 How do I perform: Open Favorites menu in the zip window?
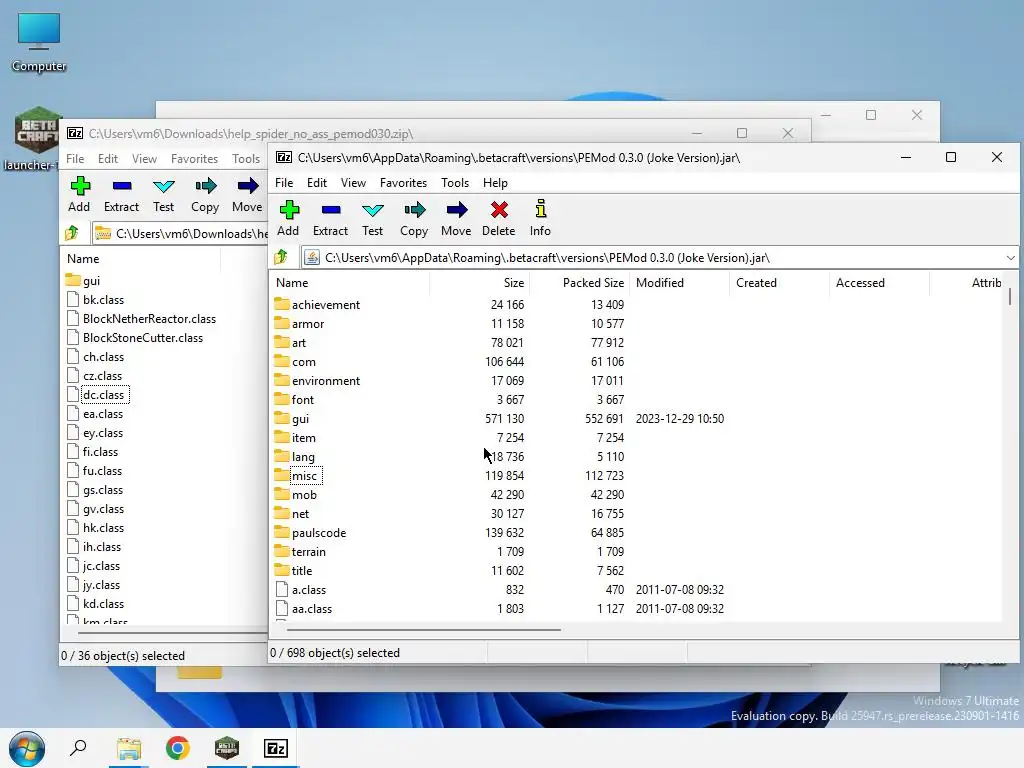194,159
